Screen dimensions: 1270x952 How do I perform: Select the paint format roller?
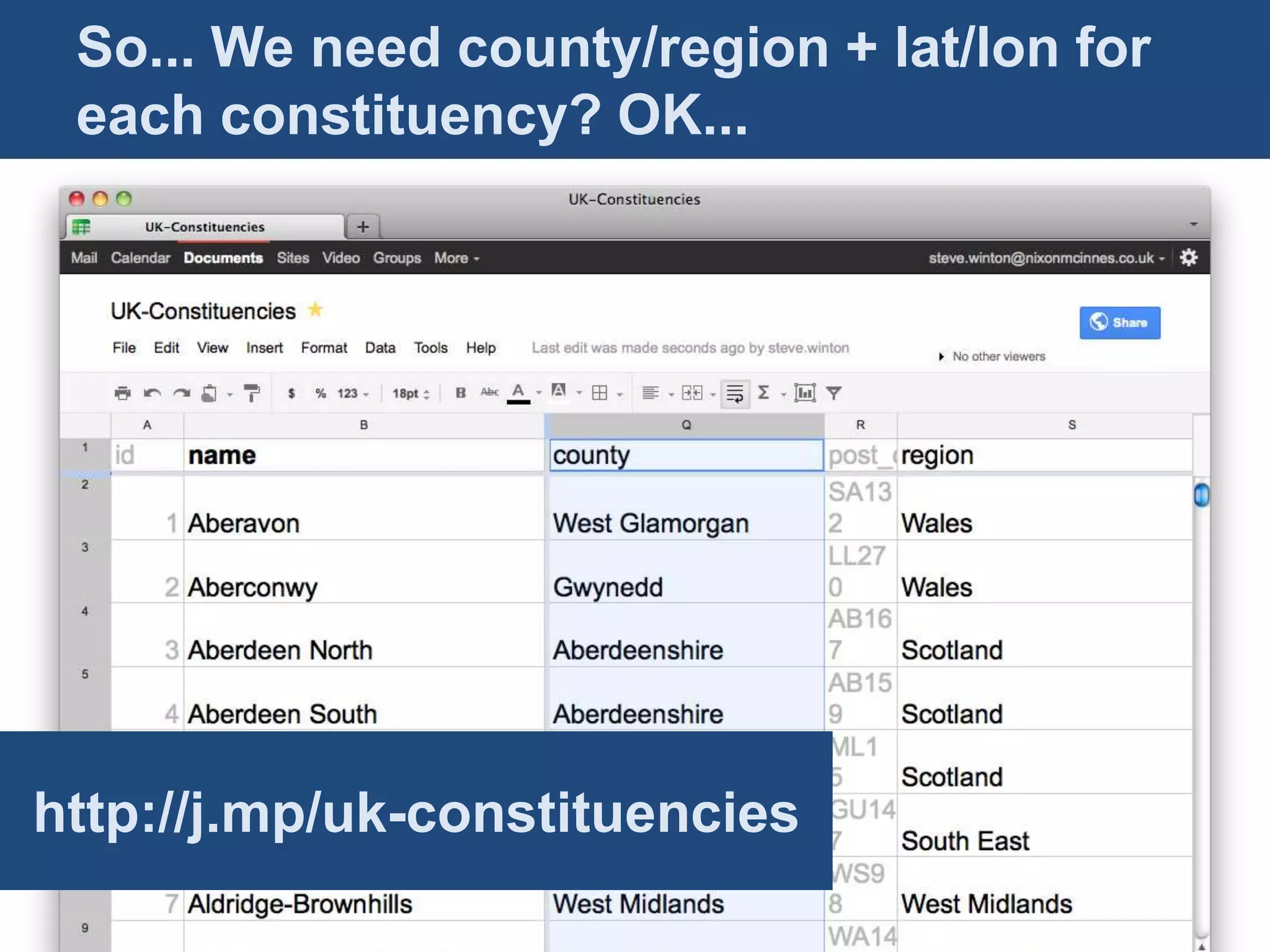click(252, 393)
